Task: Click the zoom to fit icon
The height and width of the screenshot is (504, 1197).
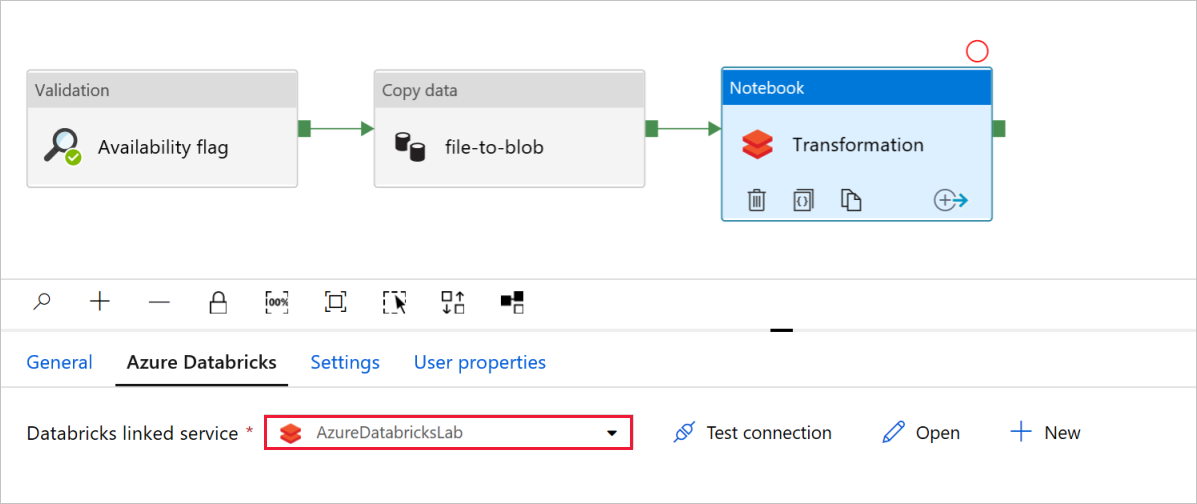Action: [x=336, y=301]
